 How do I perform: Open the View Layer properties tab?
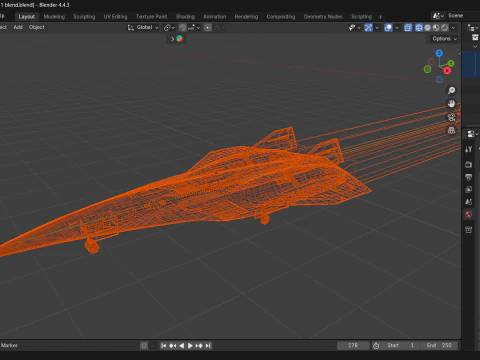coord(469,189)
